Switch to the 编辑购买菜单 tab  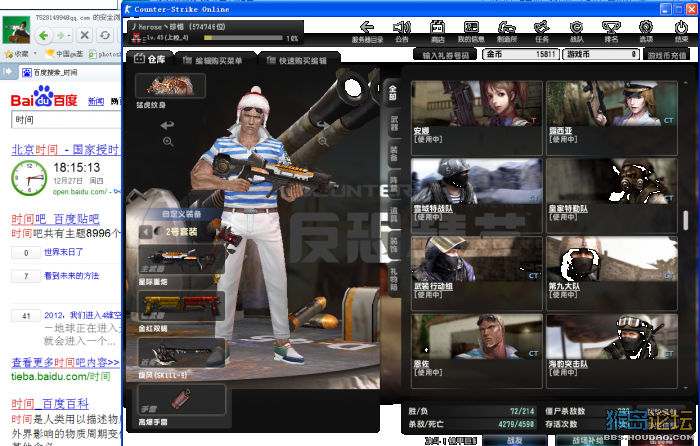pos(213,60)
